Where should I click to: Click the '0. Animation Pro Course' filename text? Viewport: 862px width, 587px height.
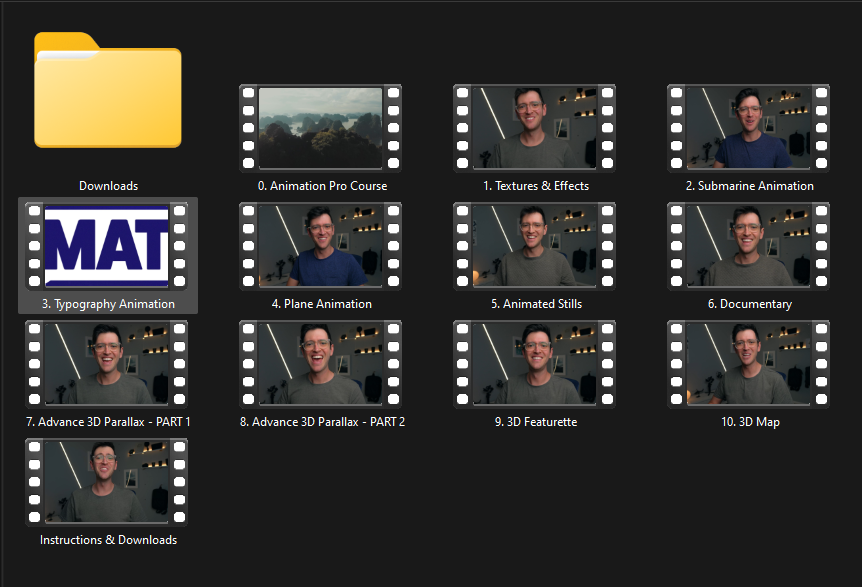(320, 185)
